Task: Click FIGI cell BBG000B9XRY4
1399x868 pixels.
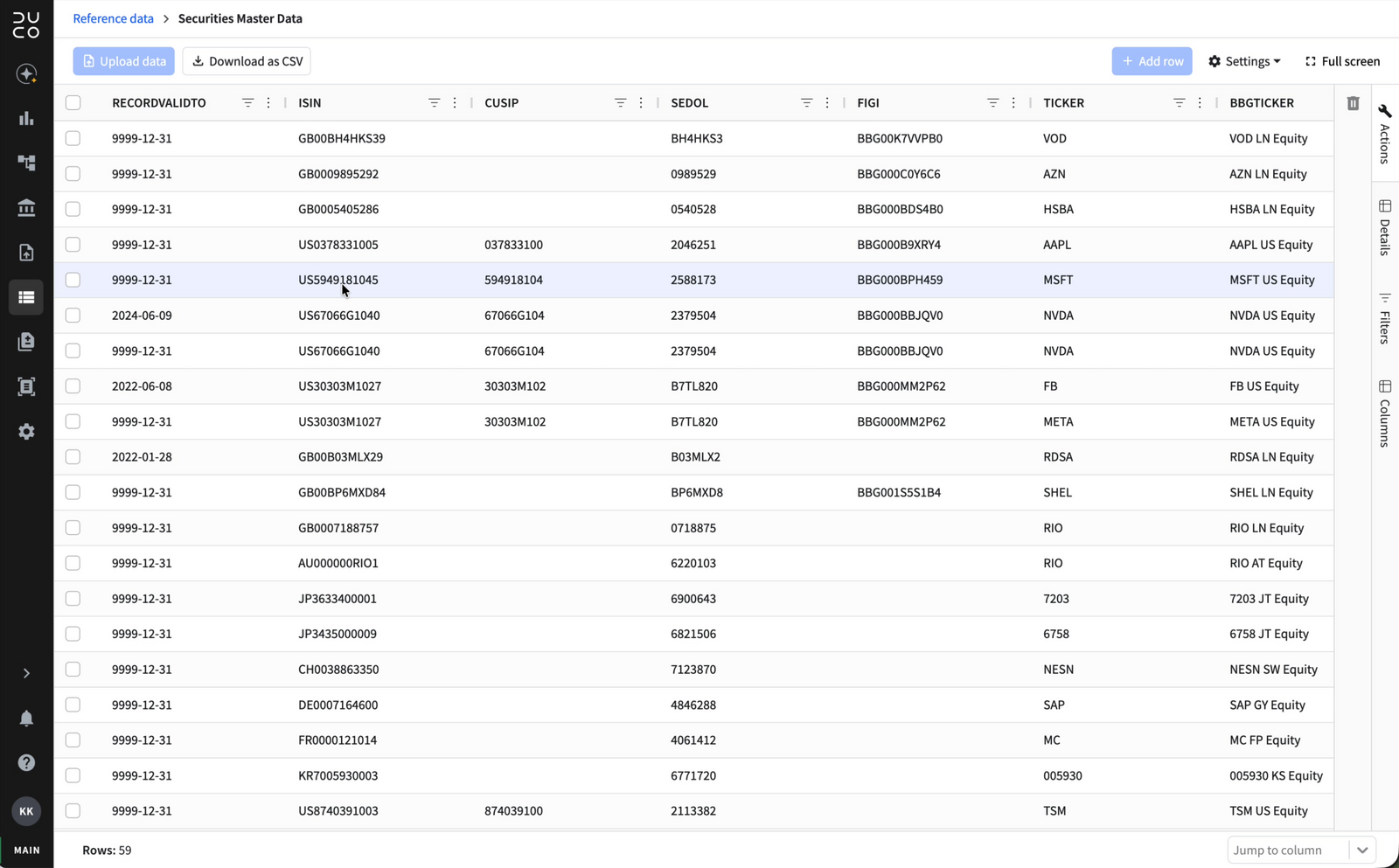Action: 899,245
